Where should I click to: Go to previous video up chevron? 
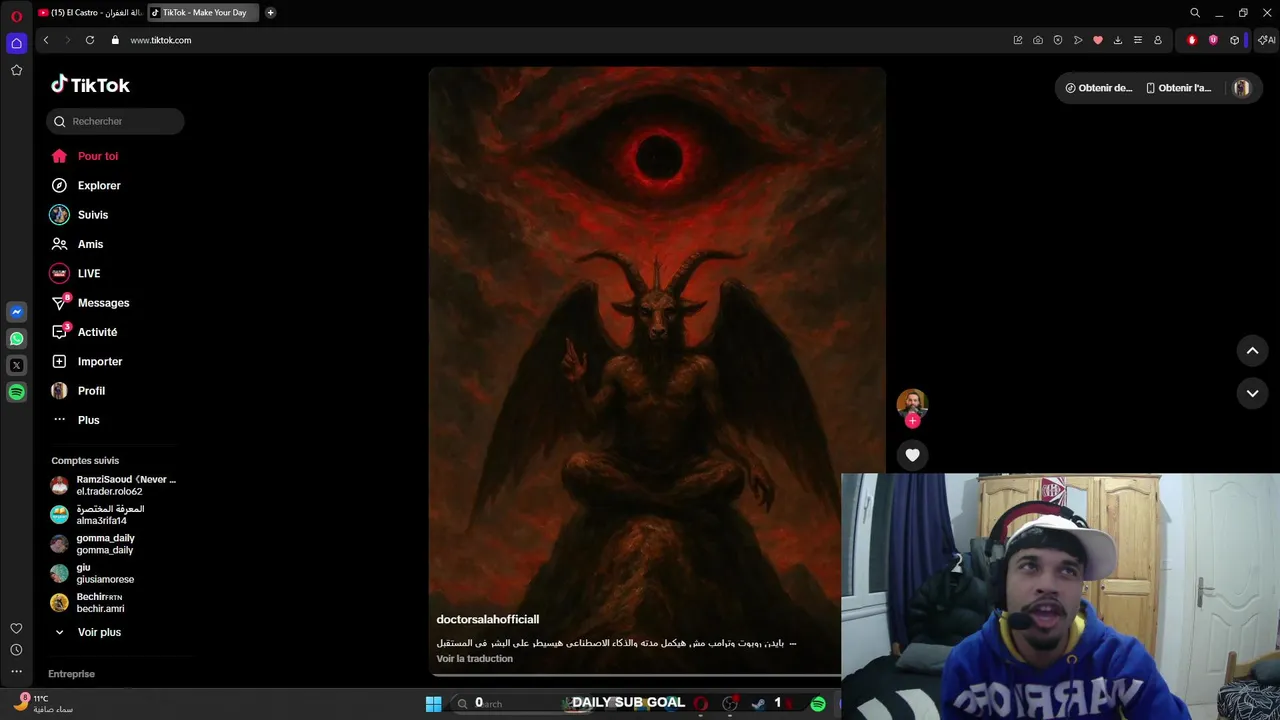[1252, 351]
